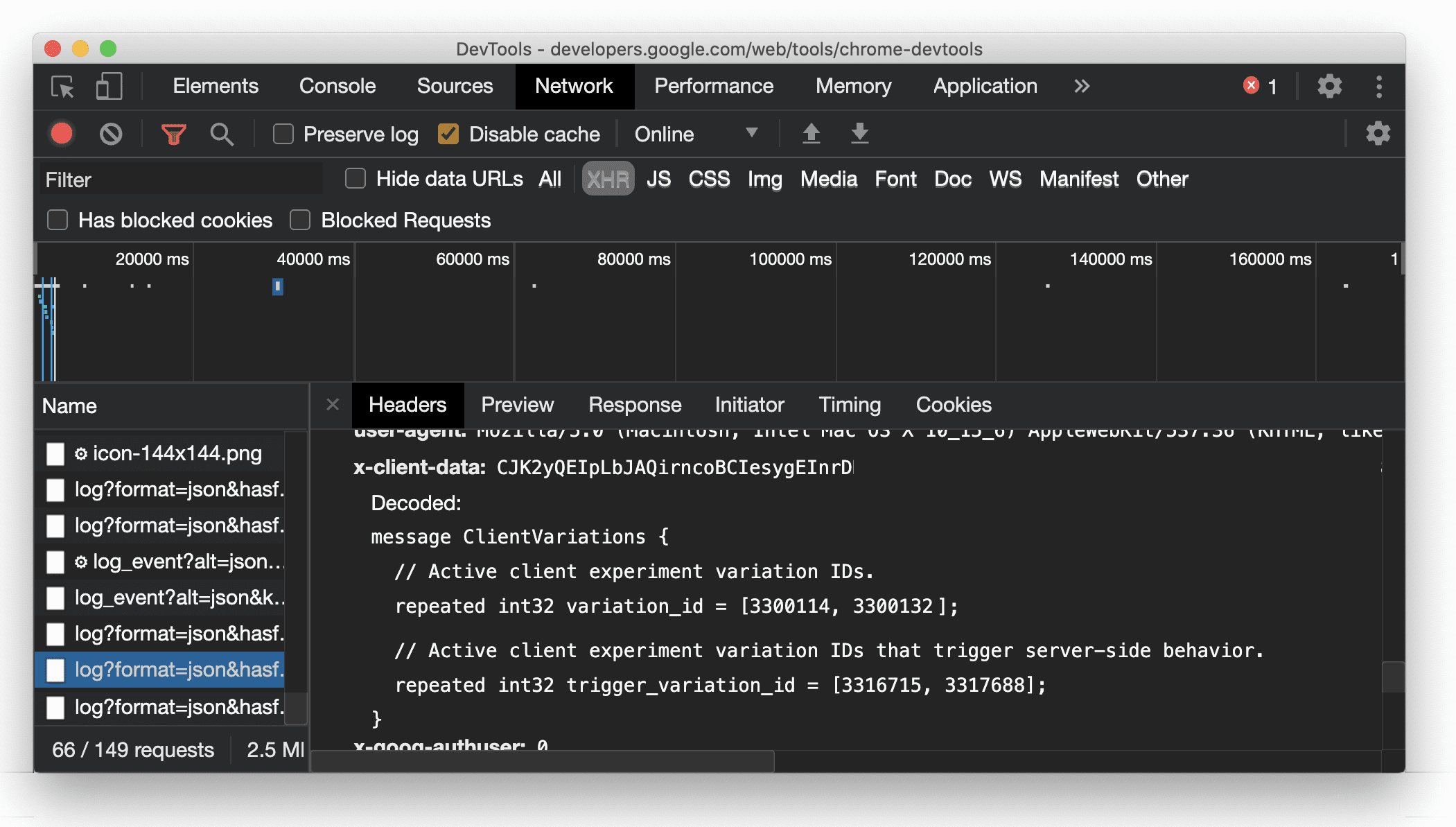The width and height of the screenshot is (1456, 827).
Task: Enable the Preserve log checkbox
Action: point(283,134)
